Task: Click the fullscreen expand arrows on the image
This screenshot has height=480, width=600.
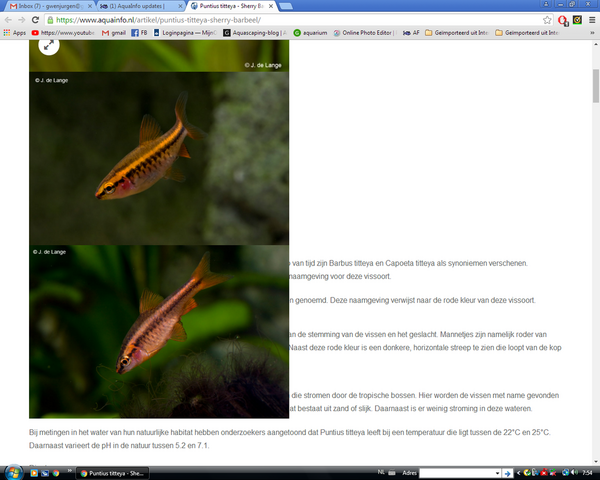Action: (x=49, y=45)
